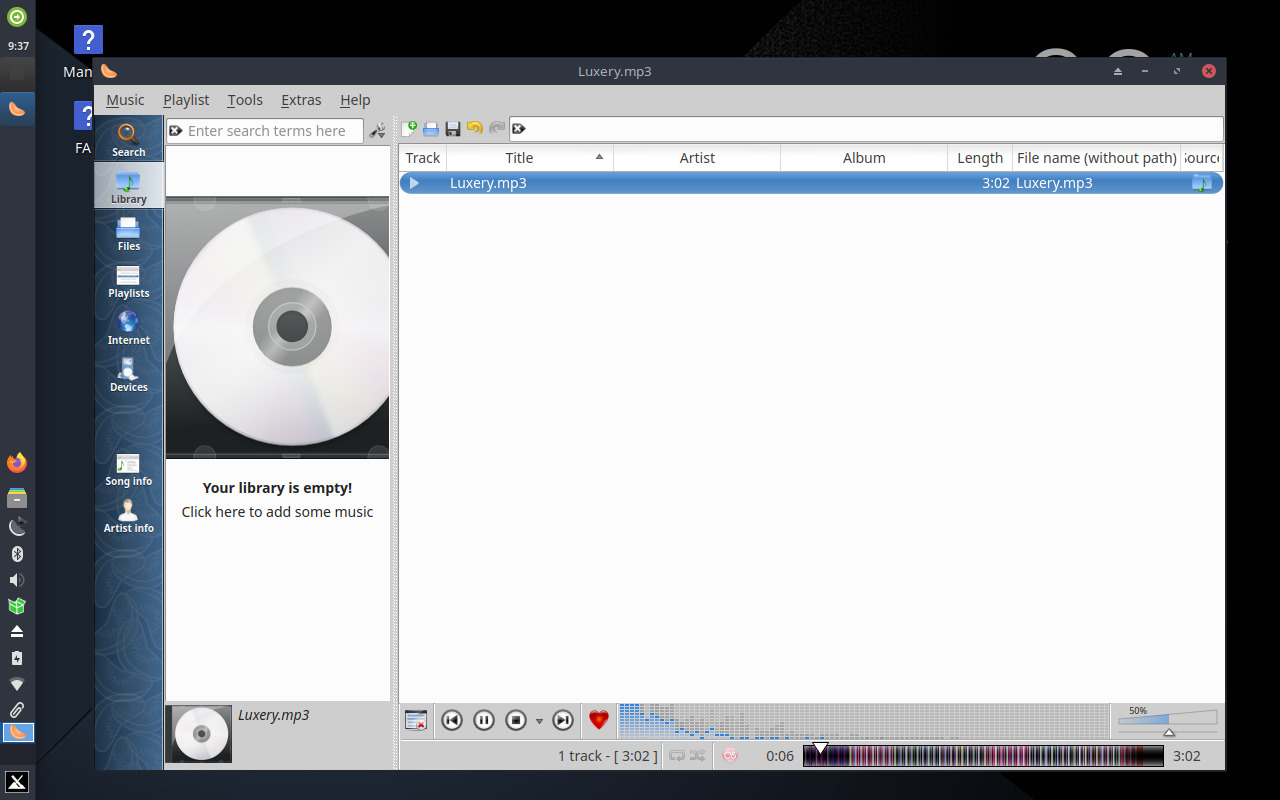Open library search options wrench dropdown
Viewport: 1280px width, 800px height.
[x=377, y=131]
